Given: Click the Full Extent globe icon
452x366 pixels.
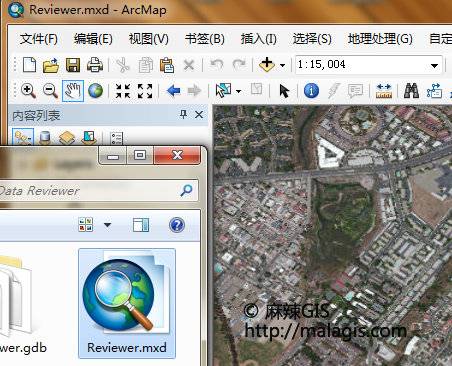Looking at the screenshot, I should (x=95, y=91).
